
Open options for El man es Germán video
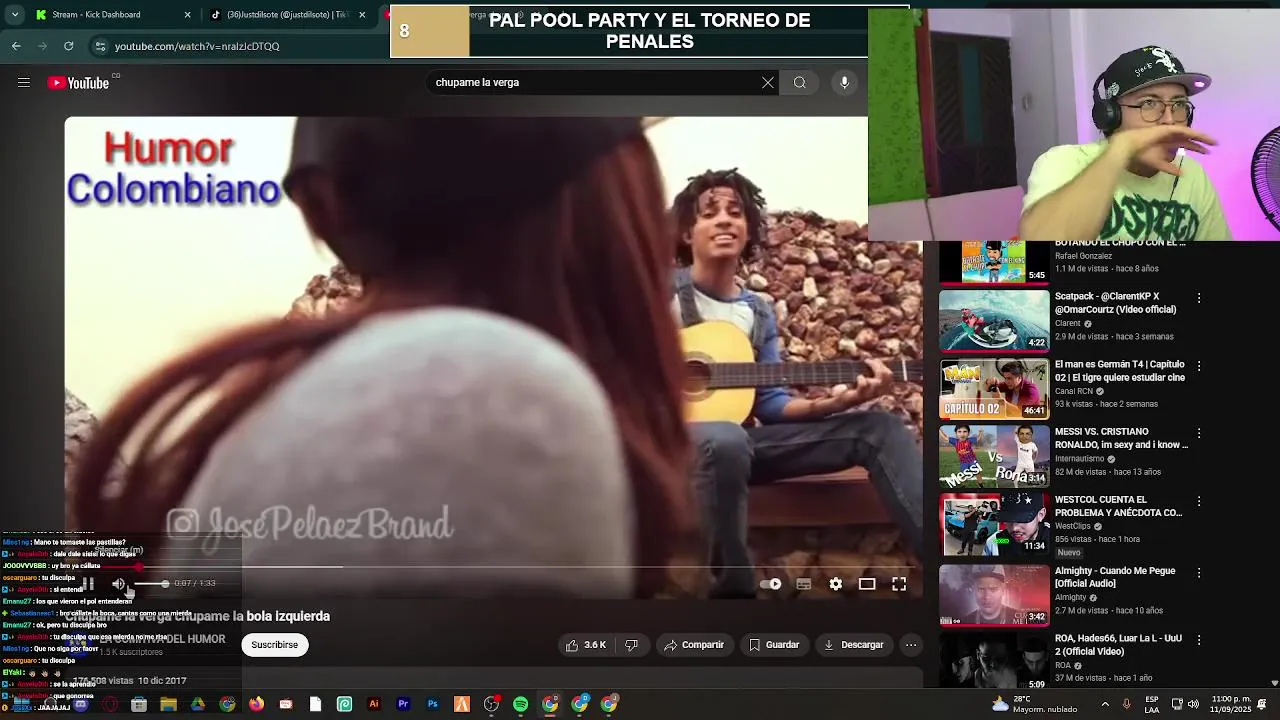click(1199, 366)
